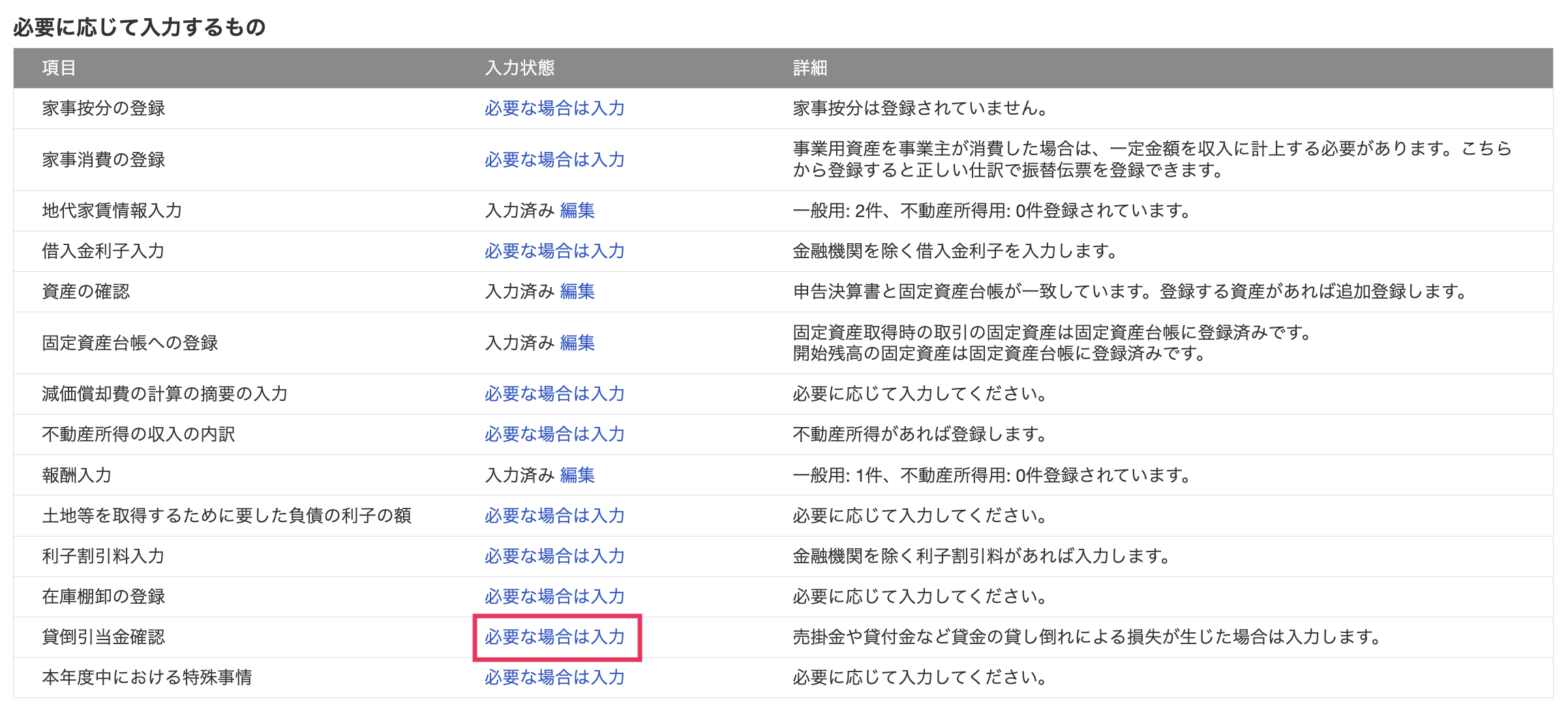Click the 家事按分の登録 row label
Image resolution: width=1568 pixels, height=721 pixels.
pos(104,108)
